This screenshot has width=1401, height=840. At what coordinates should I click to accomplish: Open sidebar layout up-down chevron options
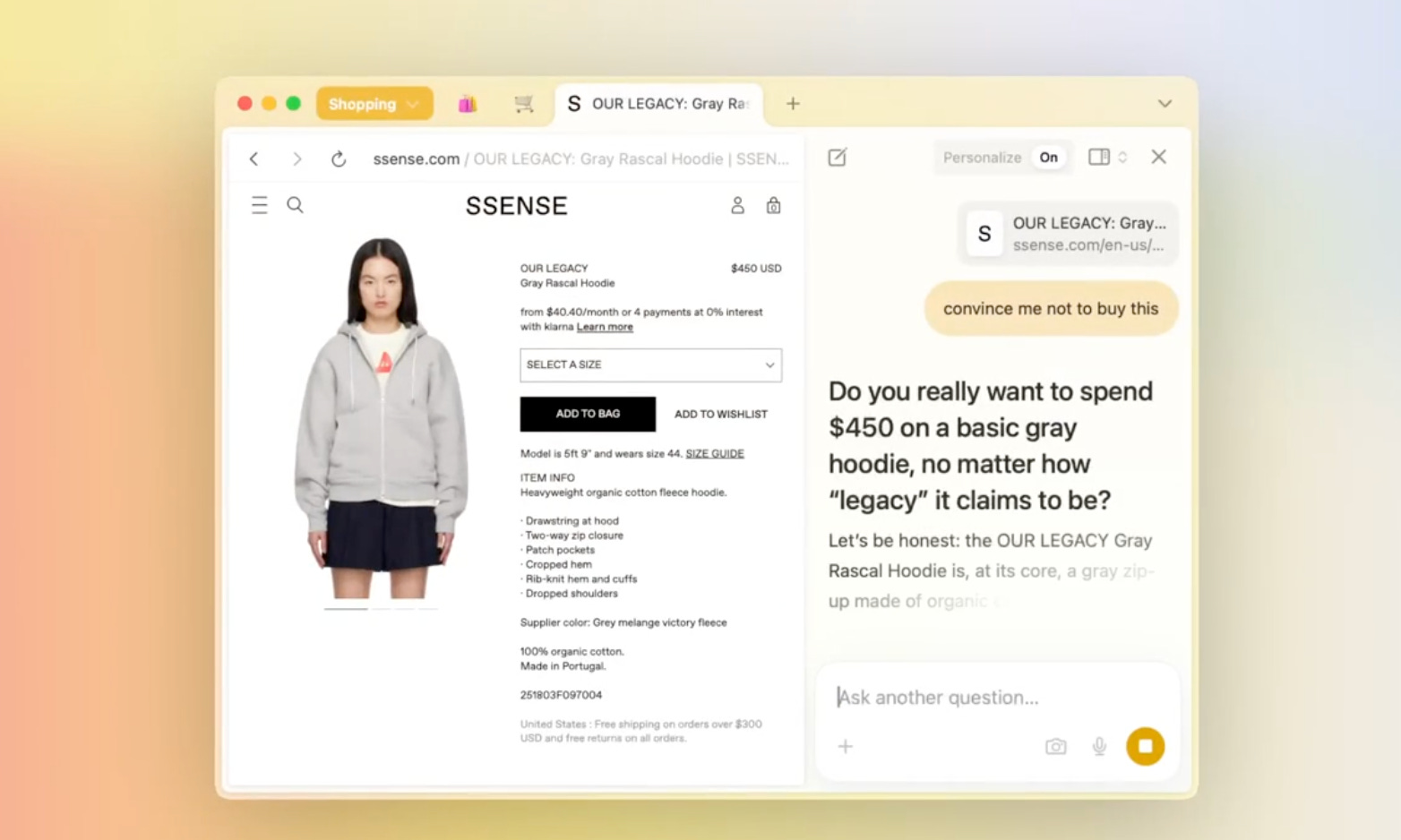1122,157
